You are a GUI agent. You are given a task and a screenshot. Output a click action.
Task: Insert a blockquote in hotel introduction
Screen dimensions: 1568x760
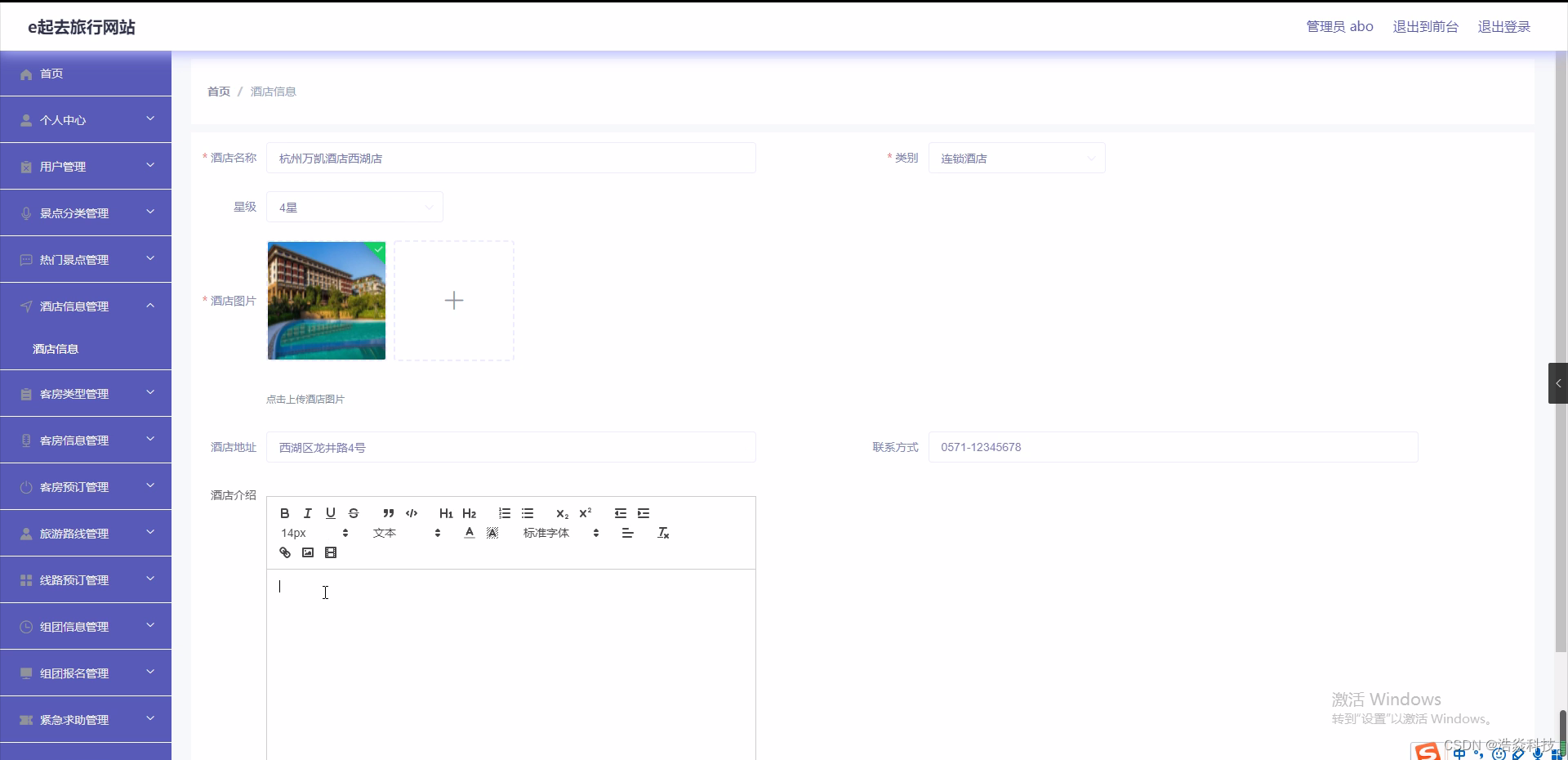click(388, 513)
